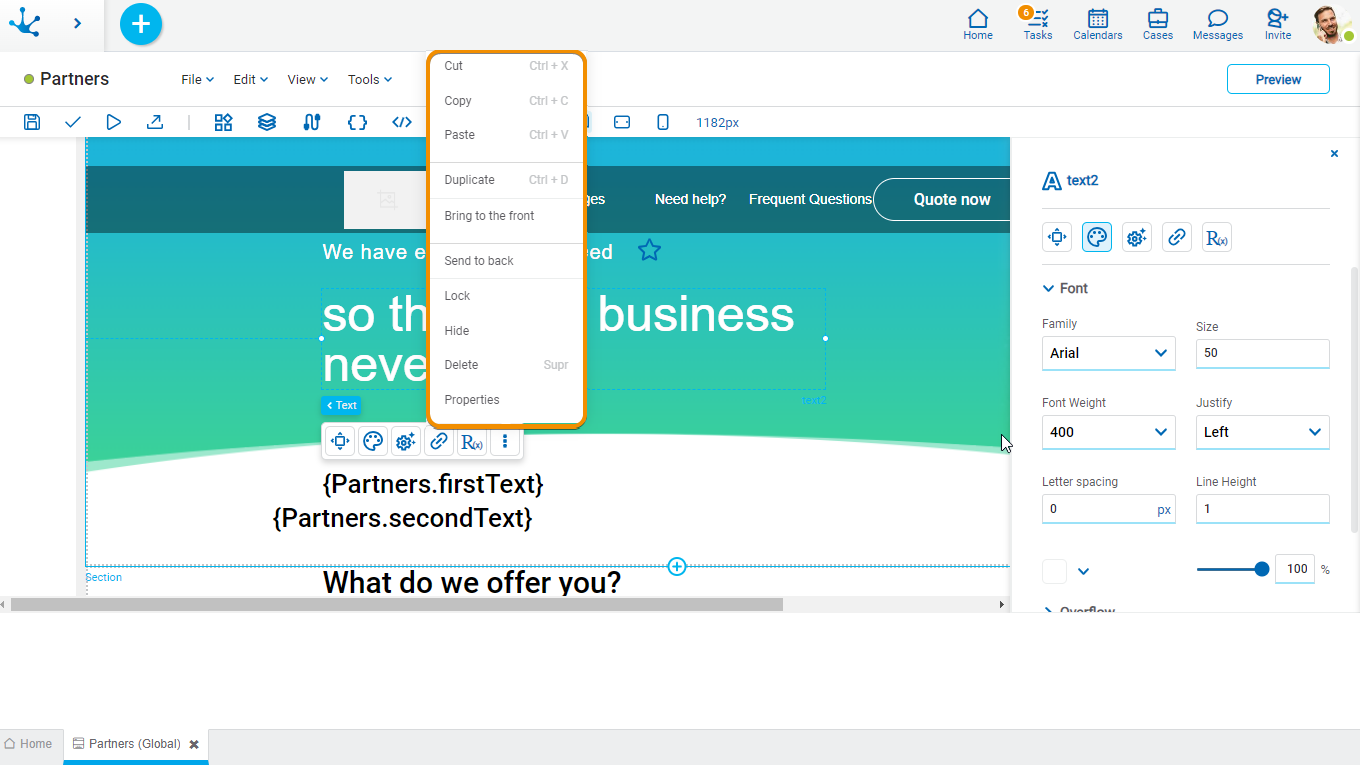Open the View menu
The image size is (1360, 765).
point(307,79)
